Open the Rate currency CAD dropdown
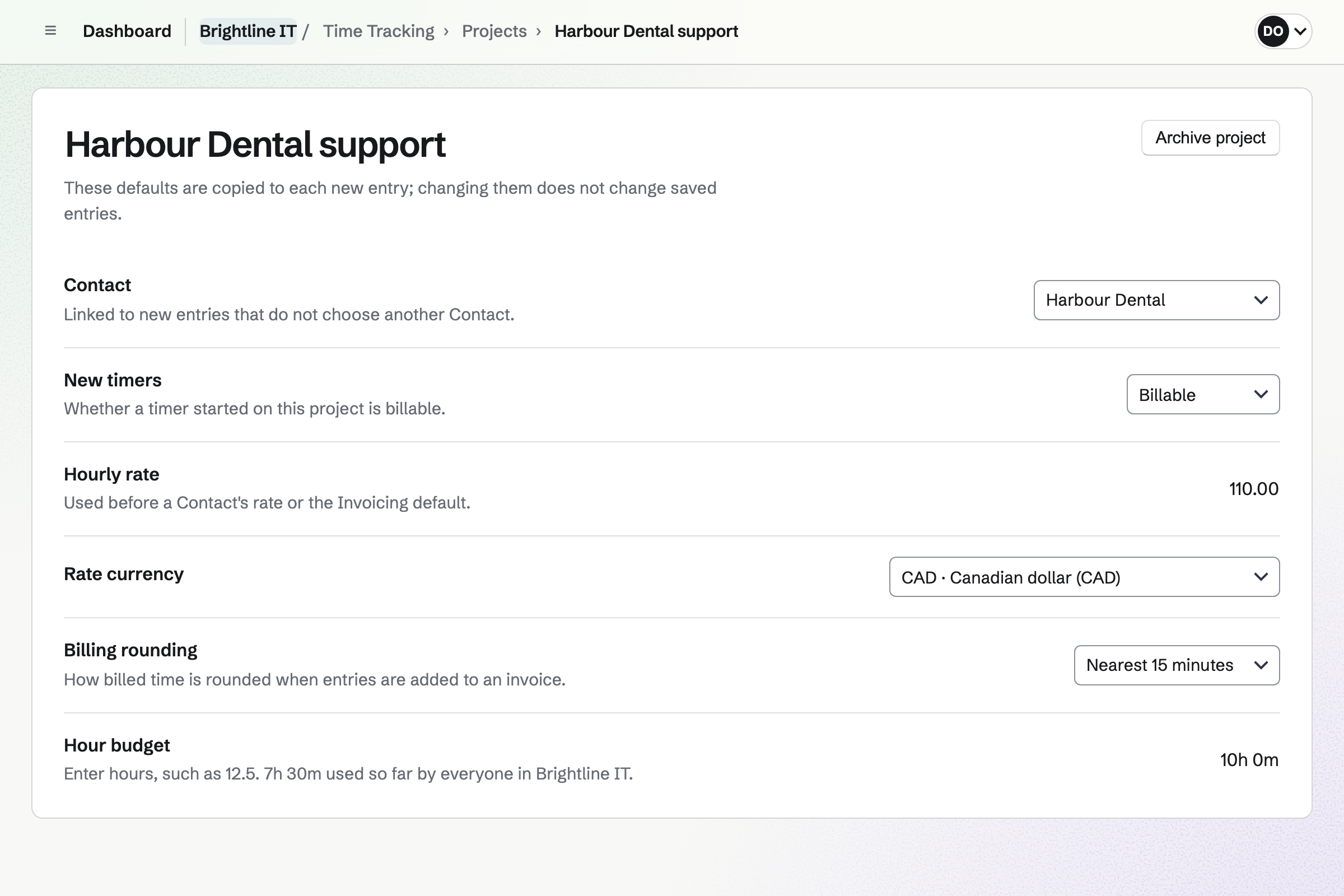Screen dimensions: 1344x896 tap(1084, 577)
